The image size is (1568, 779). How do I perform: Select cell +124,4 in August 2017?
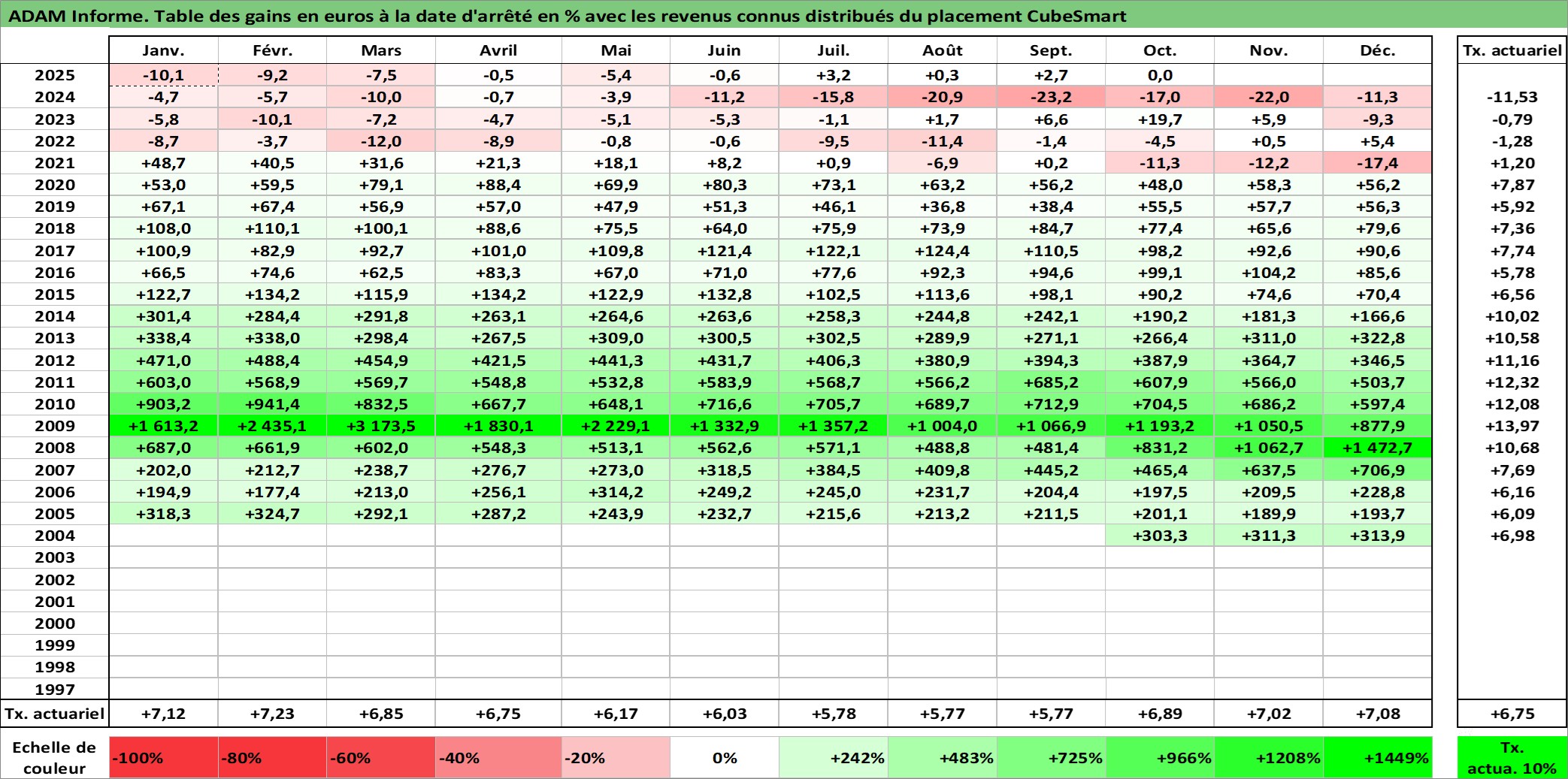click(943, 251)
